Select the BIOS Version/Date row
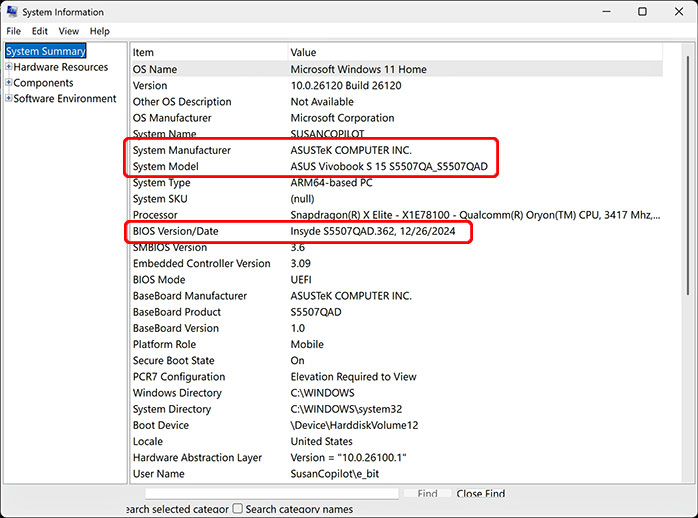Viewport: 698px width, 518px height. [x=175, y=231]
